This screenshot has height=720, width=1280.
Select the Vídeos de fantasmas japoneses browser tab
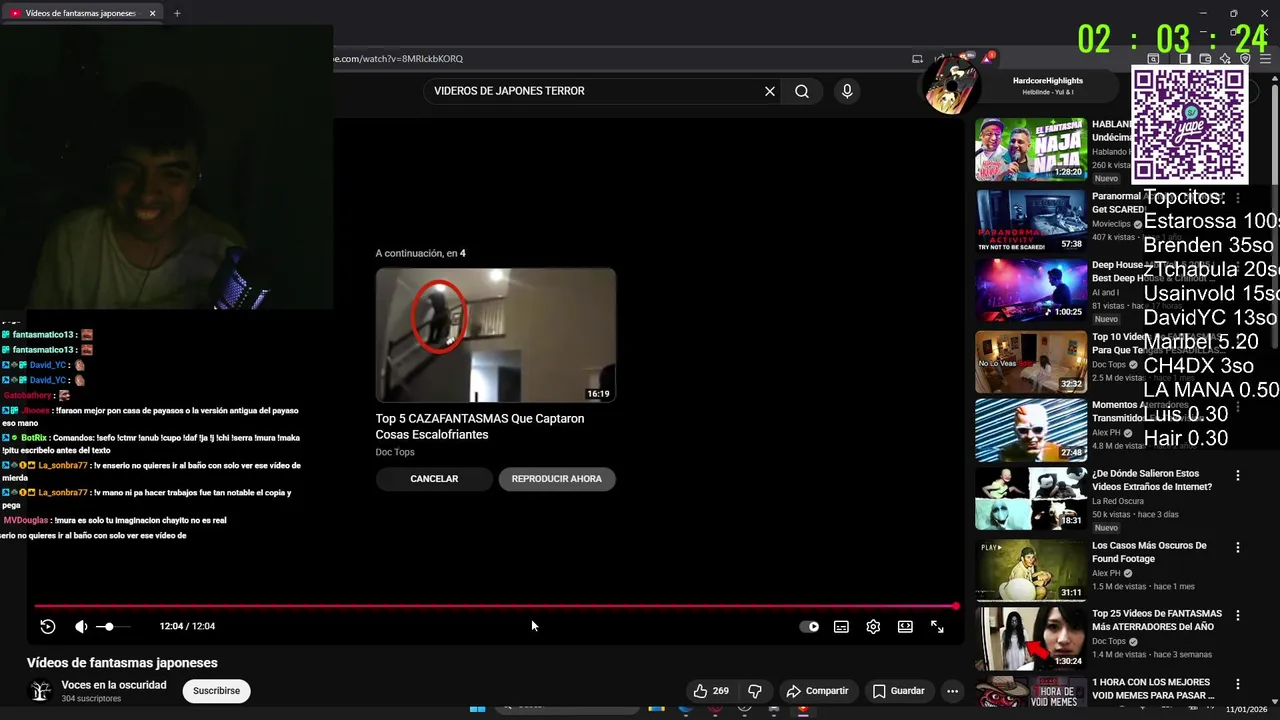coord(80,13)
